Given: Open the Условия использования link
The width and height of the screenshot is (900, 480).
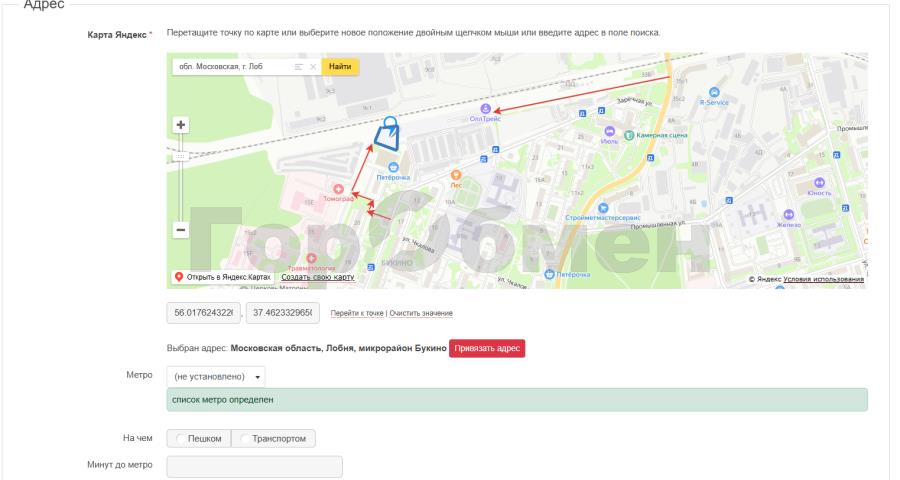Looking at the screenshot, I should click(823, 279).
